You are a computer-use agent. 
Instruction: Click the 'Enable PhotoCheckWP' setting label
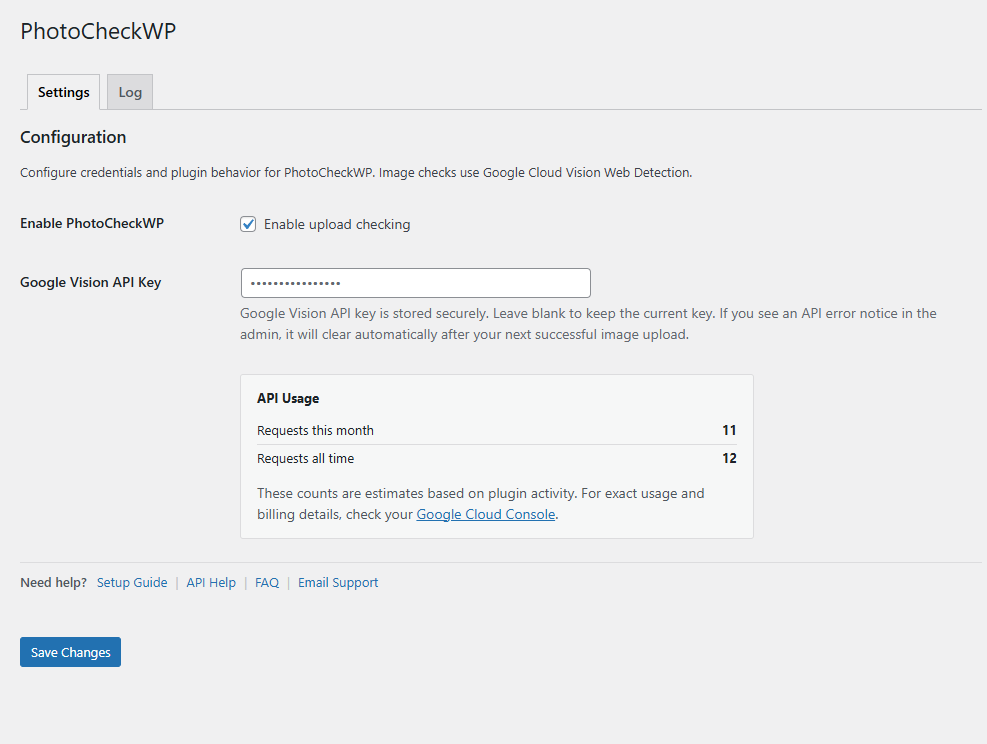tap(92, 223)
